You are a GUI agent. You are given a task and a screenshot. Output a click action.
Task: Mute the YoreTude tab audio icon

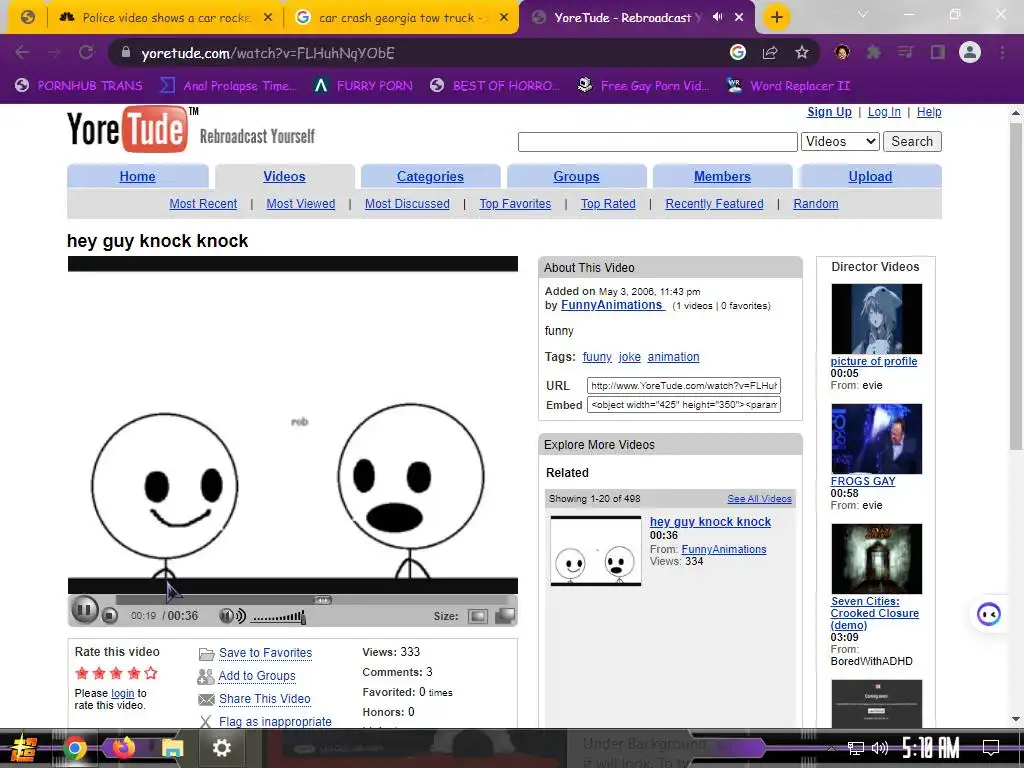pos(717,17)
